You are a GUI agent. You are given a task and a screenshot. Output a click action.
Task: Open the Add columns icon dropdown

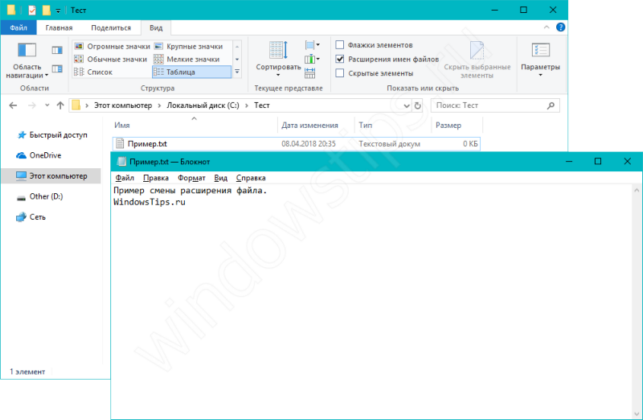pyautogui.click(x=312, y=59)
